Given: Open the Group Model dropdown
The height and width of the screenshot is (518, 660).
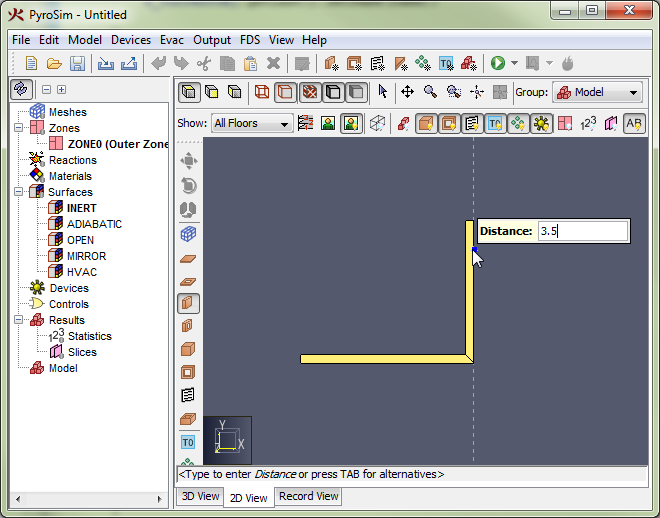Looking at the screenshot, I should click(x=597, y=92).
